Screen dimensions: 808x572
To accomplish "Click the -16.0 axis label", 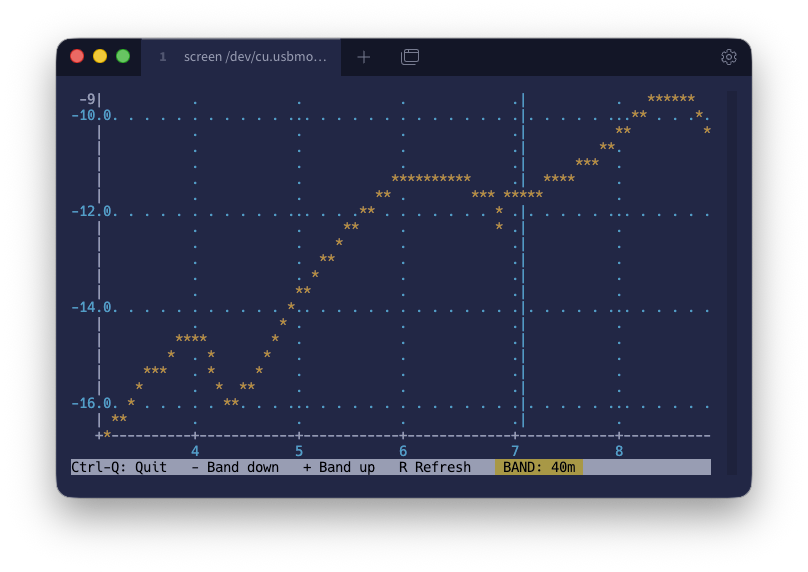I will pos(91,403).
